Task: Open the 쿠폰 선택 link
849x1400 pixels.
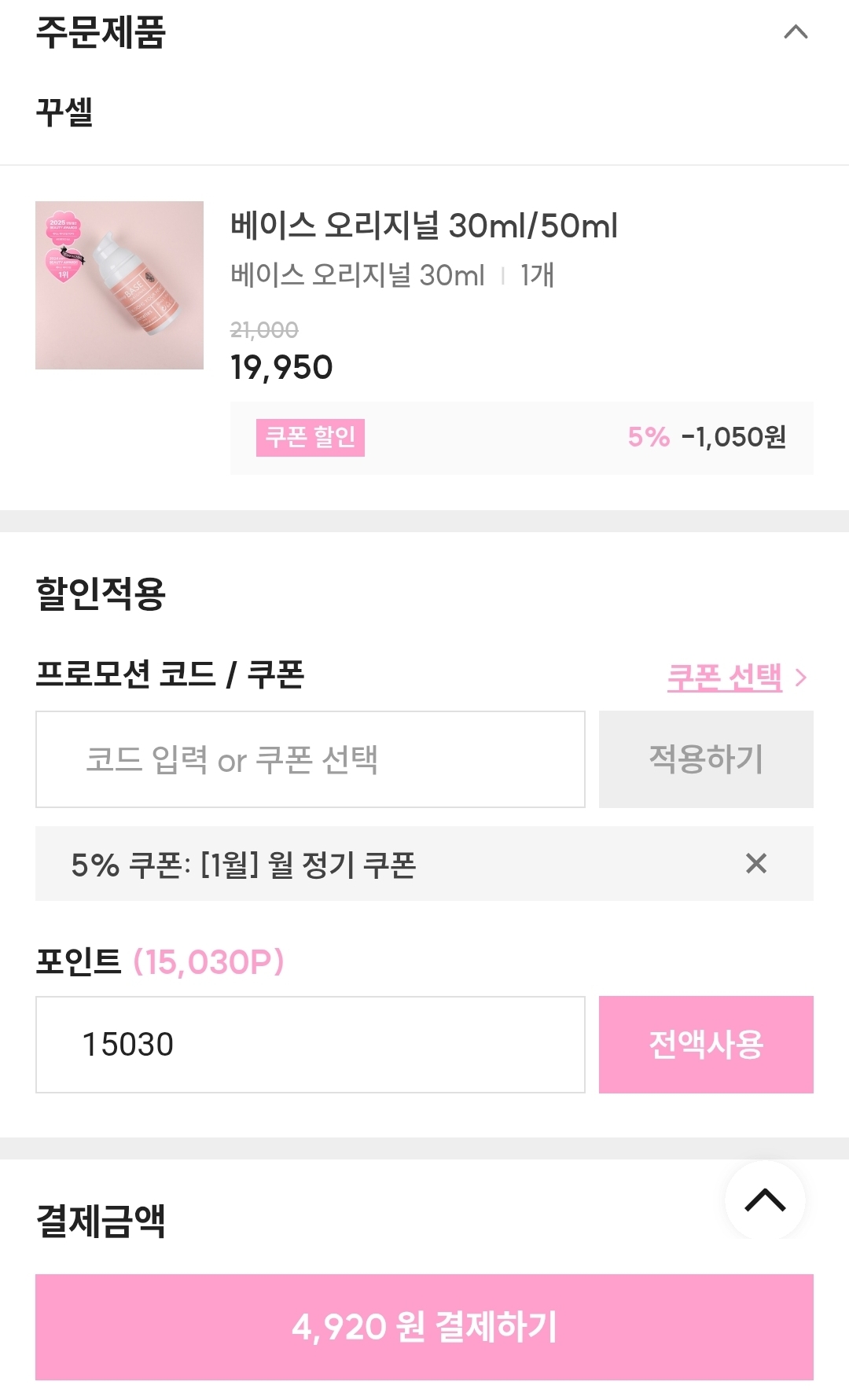Action: coord(724,677)
